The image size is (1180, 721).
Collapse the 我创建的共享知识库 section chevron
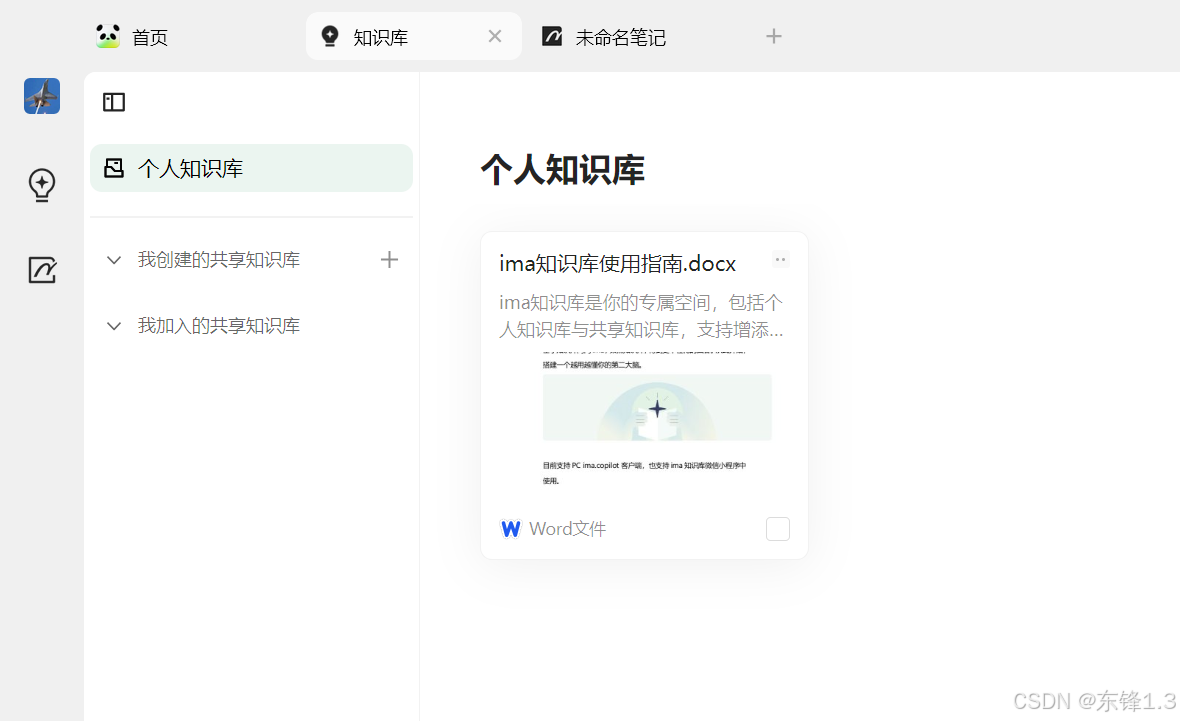click(x=114, y=260)
